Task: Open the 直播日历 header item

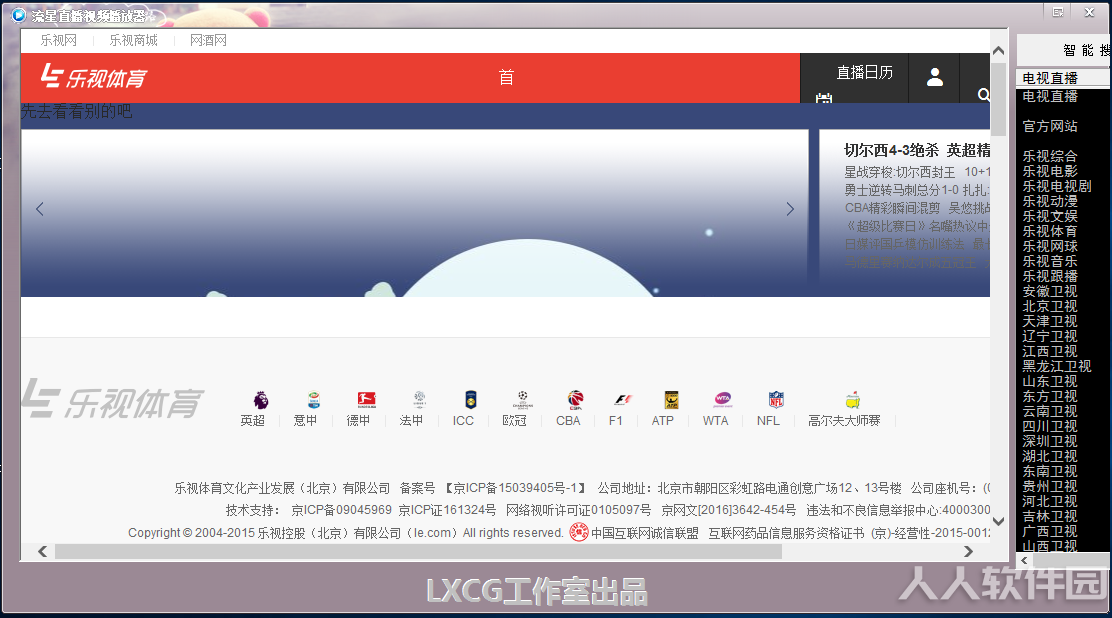Action: tap(864, 72)
